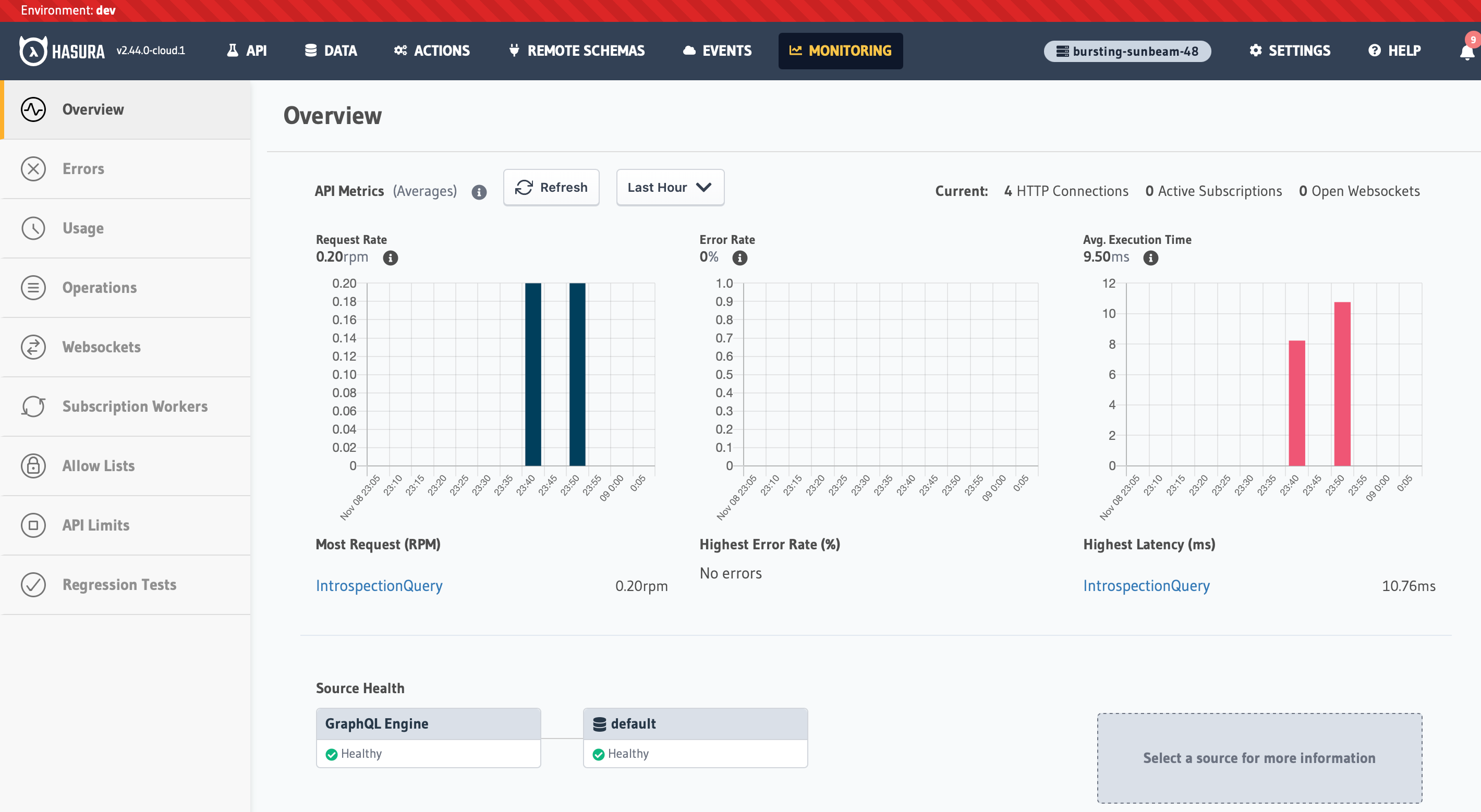Go to REMOTE SCHEMAS tab
This screenshot has height=812, width=1481.
577,51
